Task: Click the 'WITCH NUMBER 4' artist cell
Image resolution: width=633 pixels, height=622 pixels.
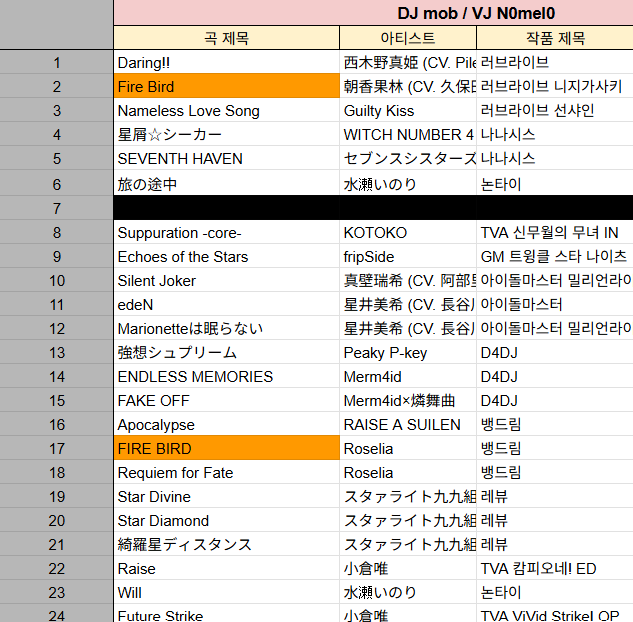Action: 408,134
